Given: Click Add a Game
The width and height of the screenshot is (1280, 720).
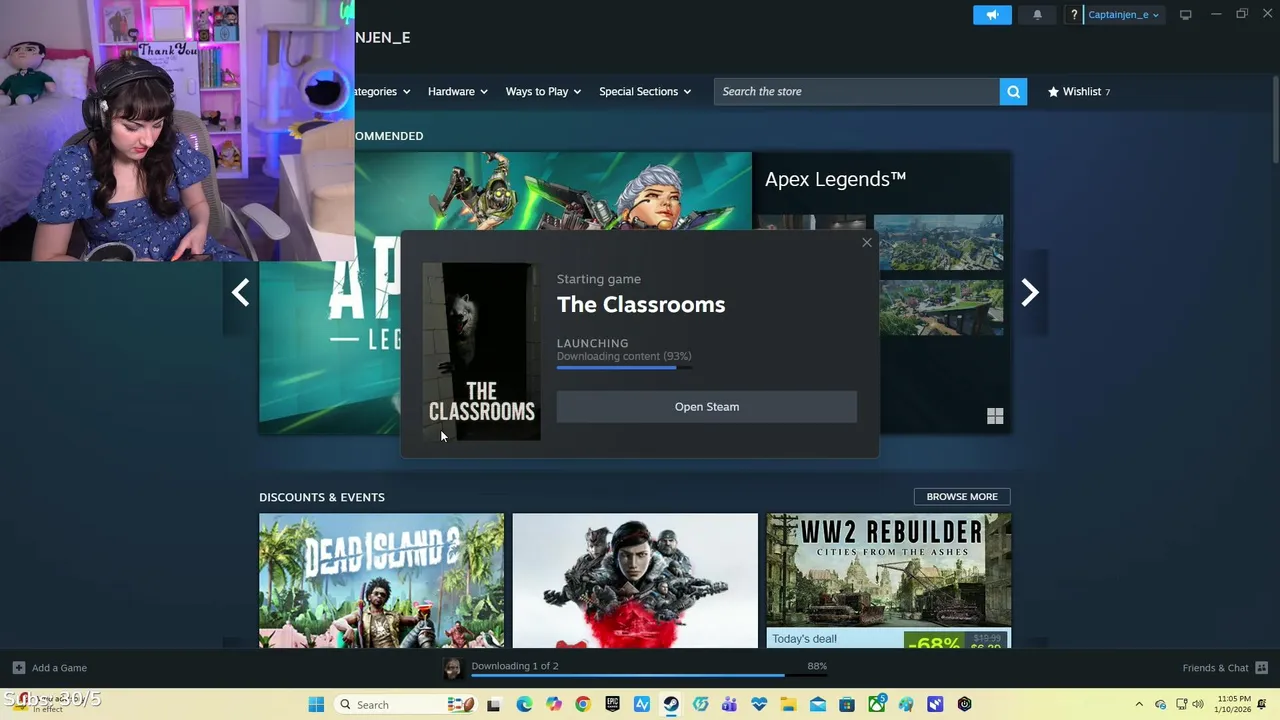Looking at the screenshot, I should 49,668.
